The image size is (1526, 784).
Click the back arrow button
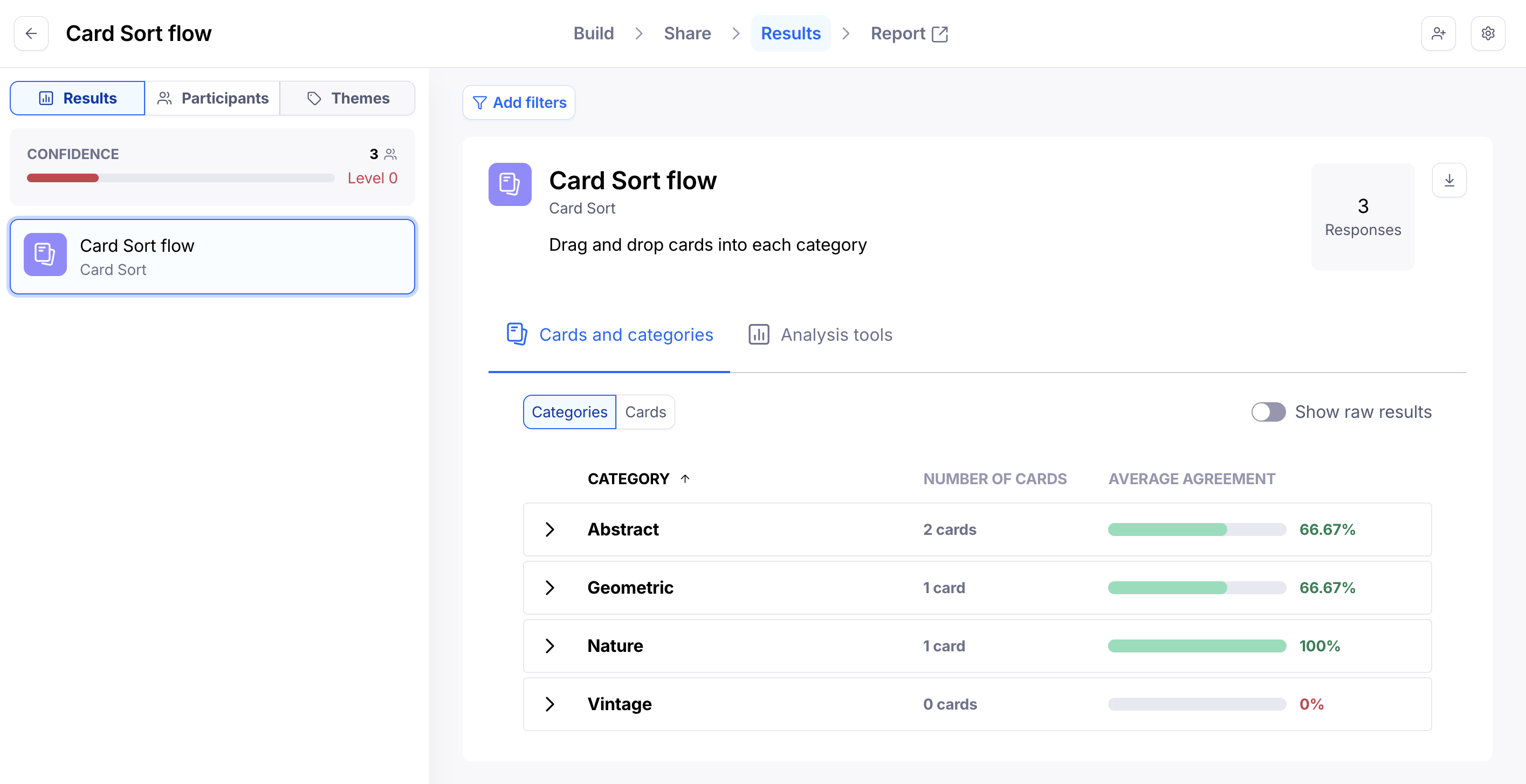[31, 34]
